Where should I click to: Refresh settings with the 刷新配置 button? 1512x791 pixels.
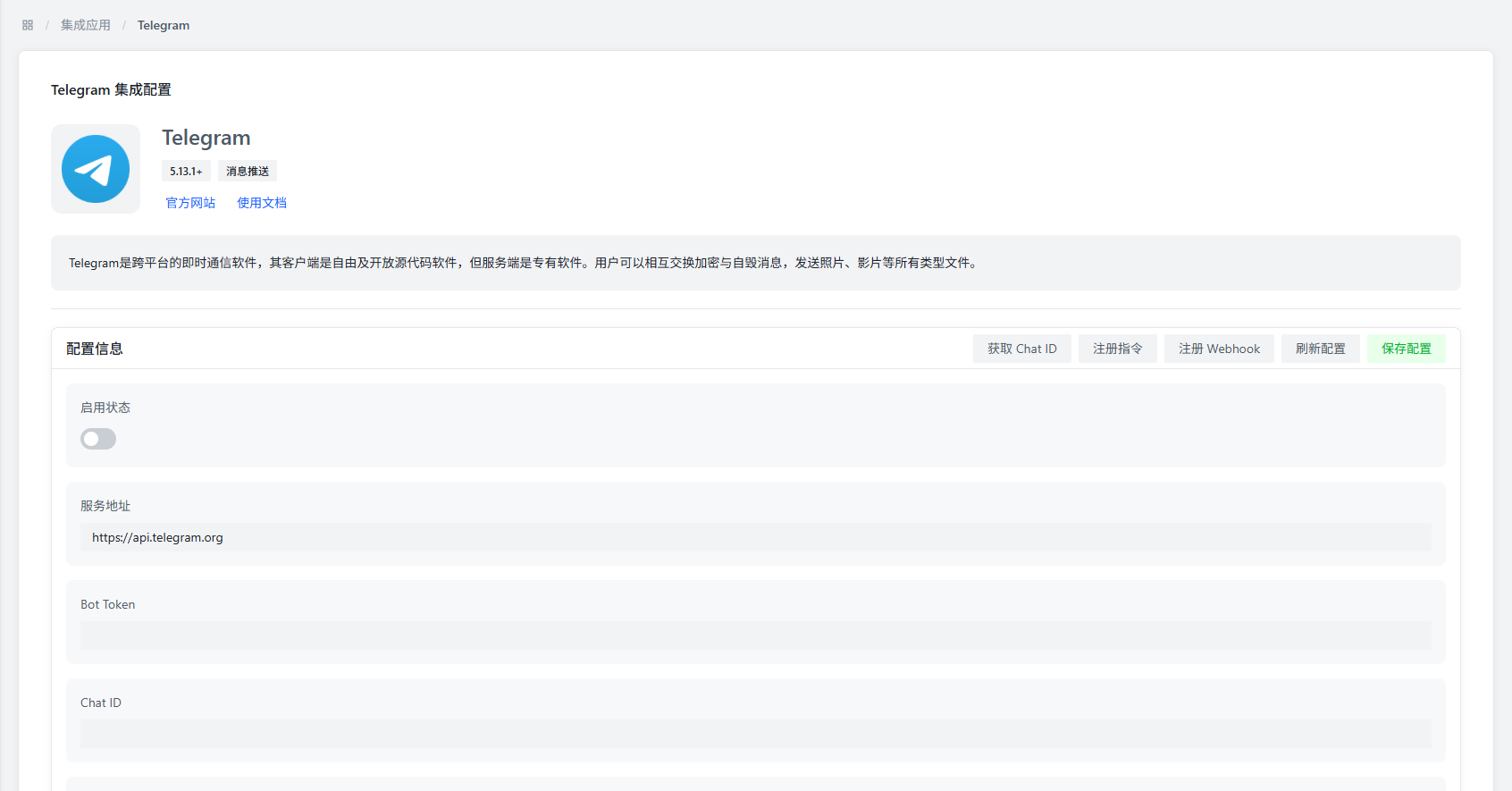(x=1320, y=349)
